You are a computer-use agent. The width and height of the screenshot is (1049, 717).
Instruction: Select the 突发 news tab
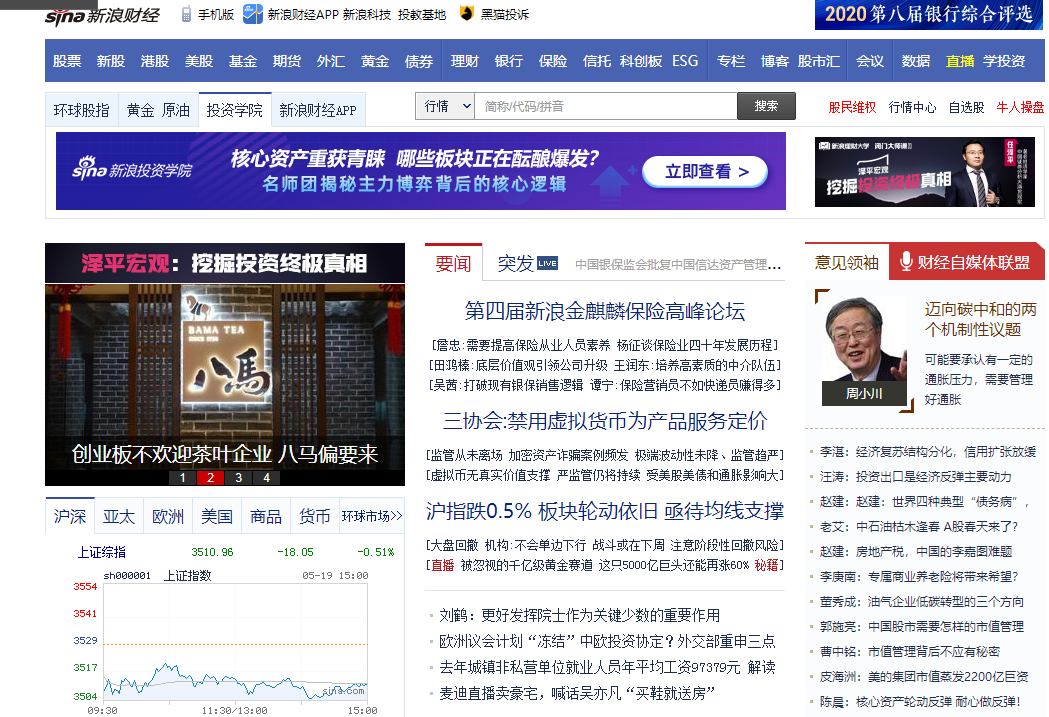pyautogui.click(x=515, y=264)
